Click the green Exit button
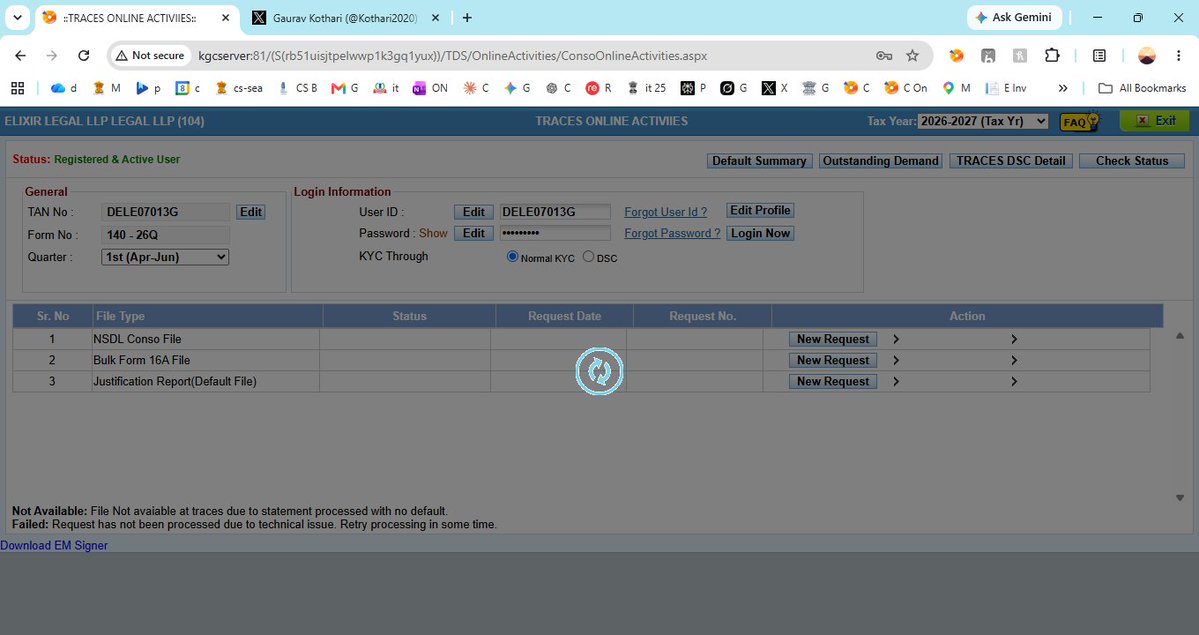This screenshot has height=635, width=1199. (x=1155, y=121)
